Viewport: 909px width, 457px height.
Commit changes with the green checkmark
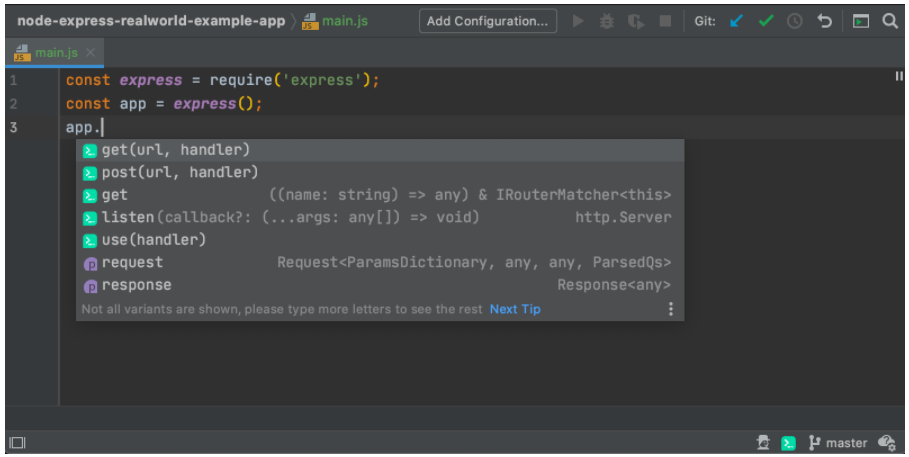[766, 21]
